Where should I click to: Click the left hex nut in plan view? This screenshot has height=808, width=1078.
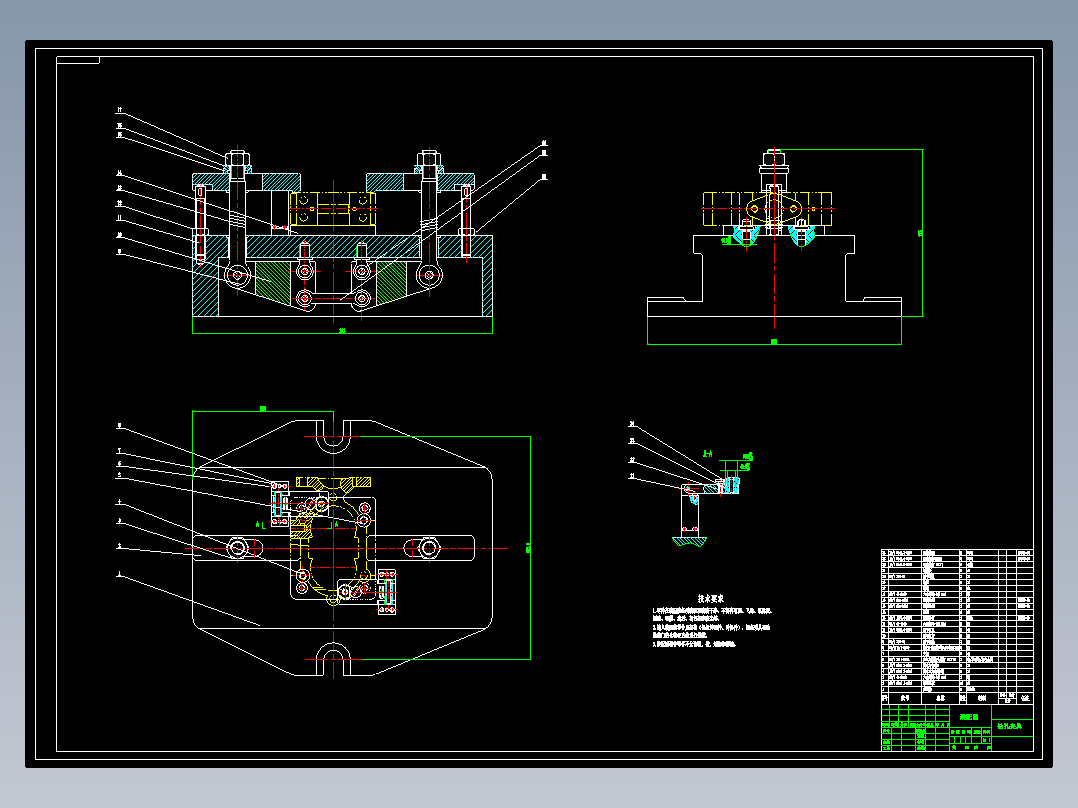coord(238,548)
